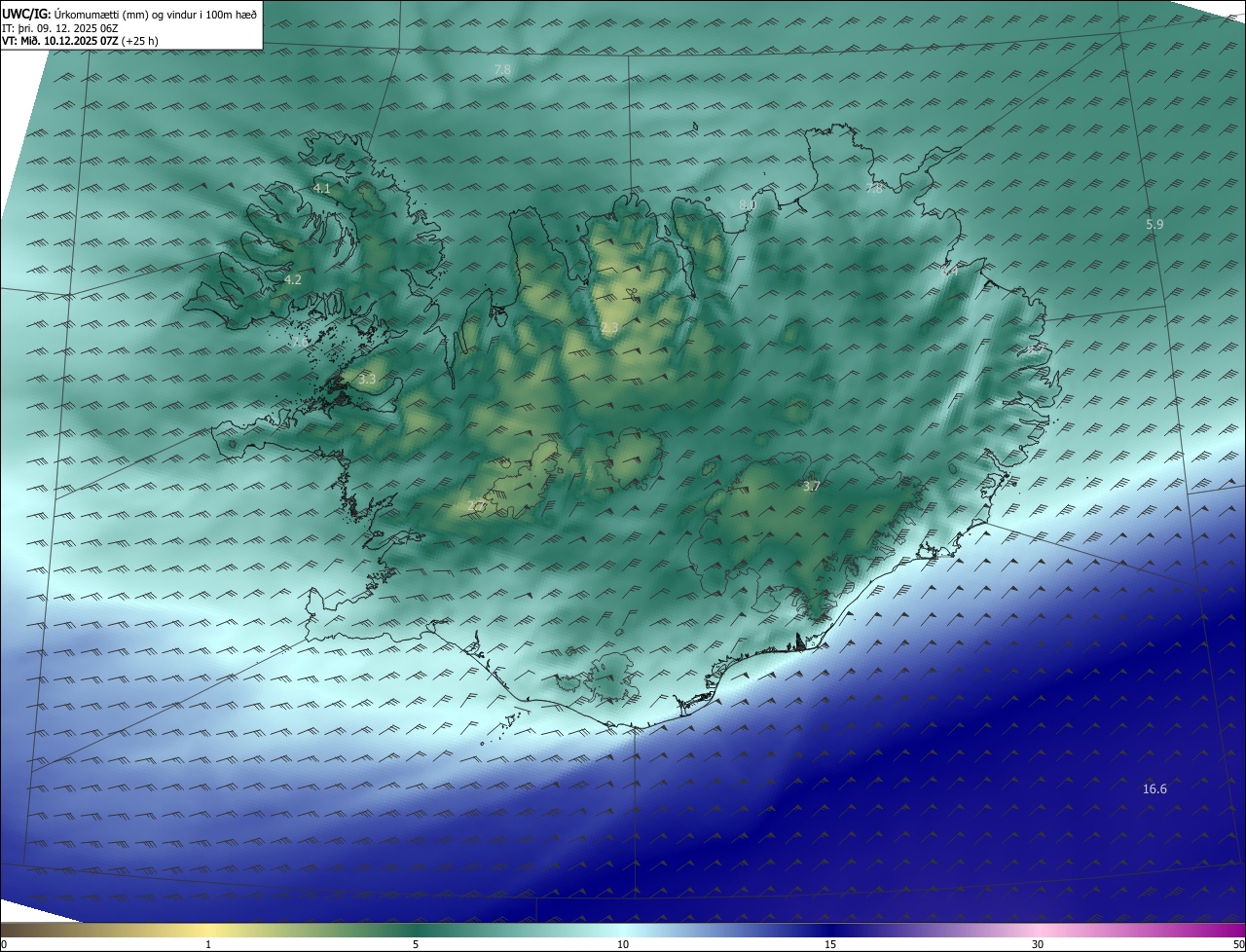Viewport: 1246px width, 952px height.
Task: Click the 3.3 value on the western peninsula
Action: [367, 379]
